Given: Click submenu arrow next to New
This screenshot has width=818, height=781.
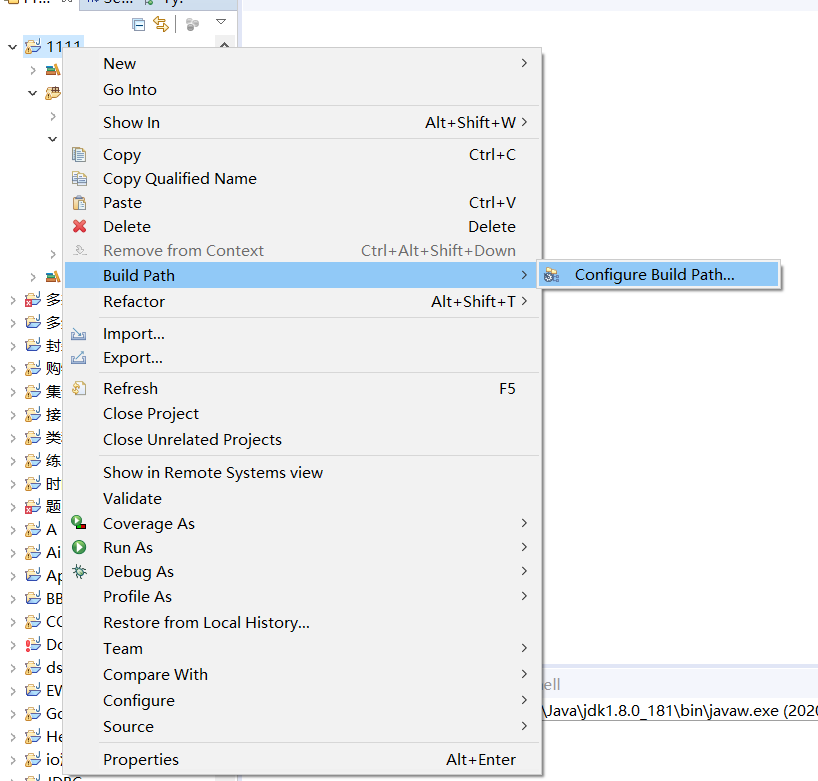Looking at the screenshot, I should (x=524, y=63).
